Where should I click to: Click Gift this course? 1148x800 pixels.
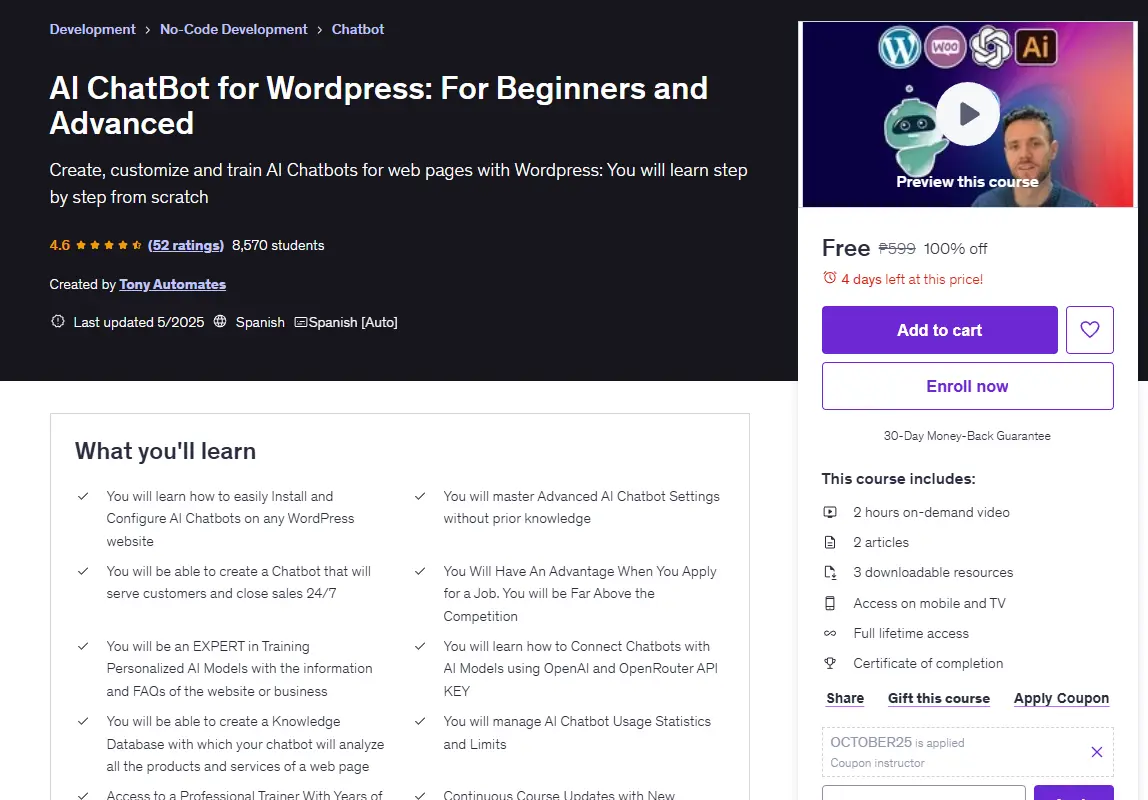click(x=939, y=698)
